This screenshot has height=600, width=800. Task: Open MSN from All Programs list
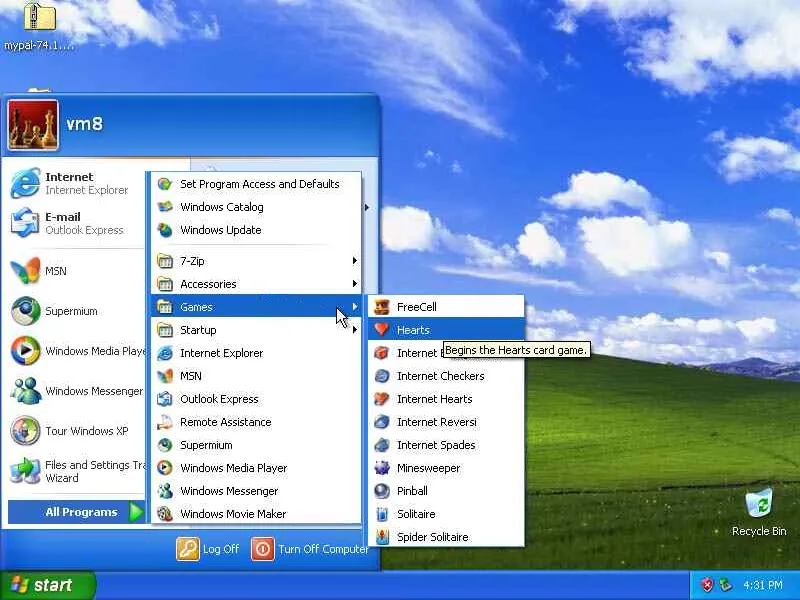click(x=256, y=376)
